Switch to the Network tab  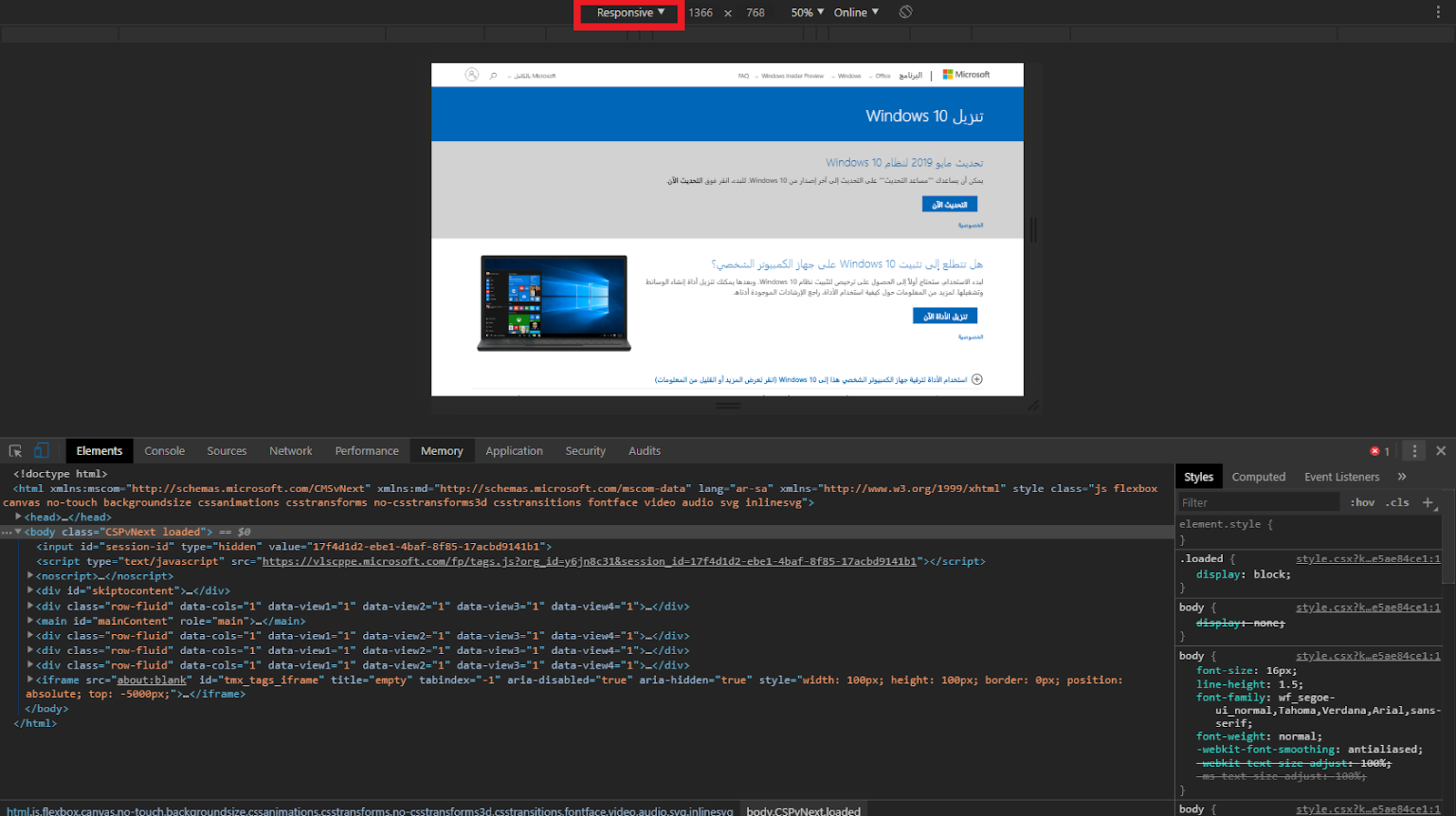pyautogui.click(x=290, y=450)
